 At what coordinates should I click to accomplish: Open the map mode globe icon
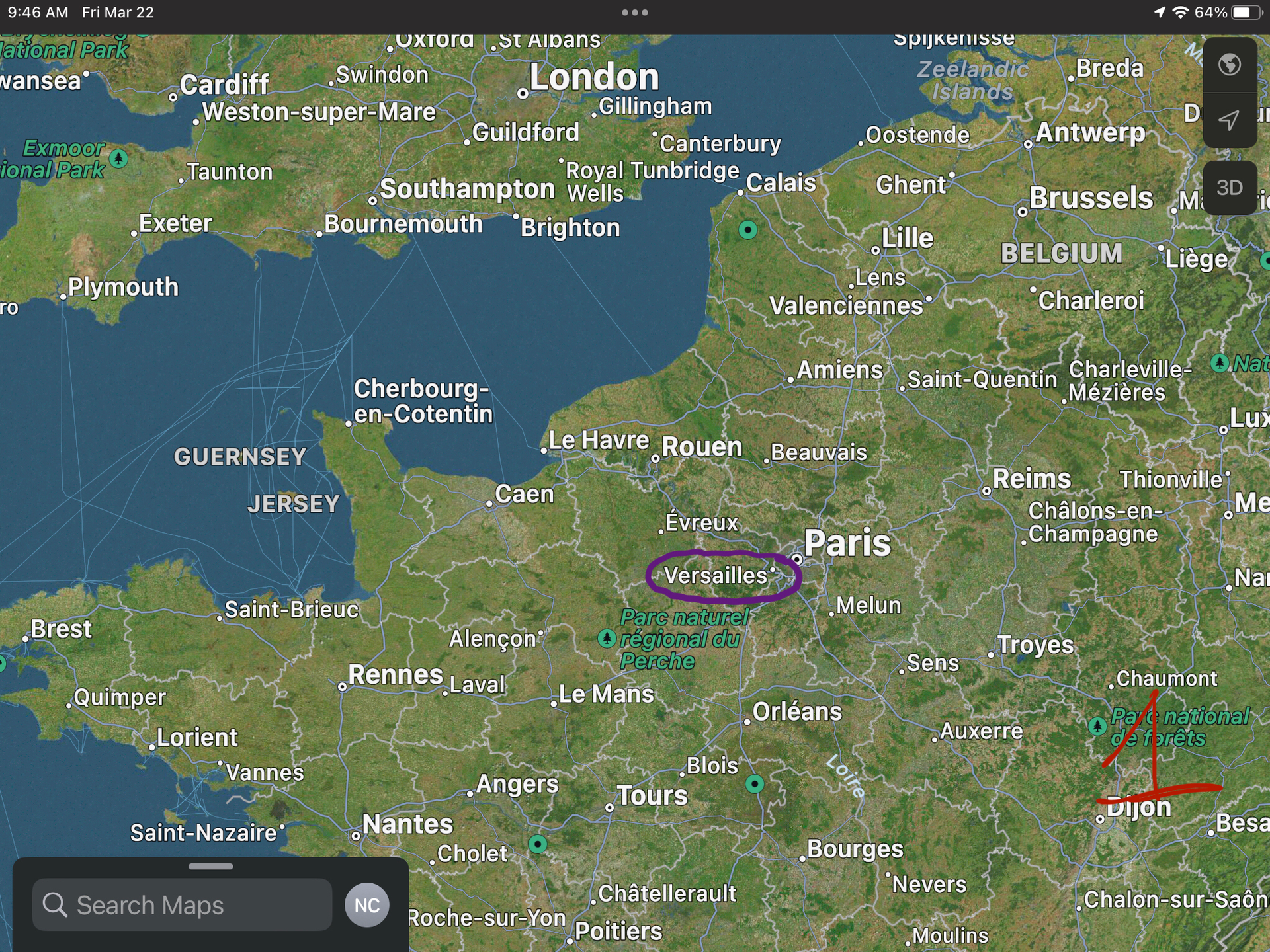tap(1230, 65)
